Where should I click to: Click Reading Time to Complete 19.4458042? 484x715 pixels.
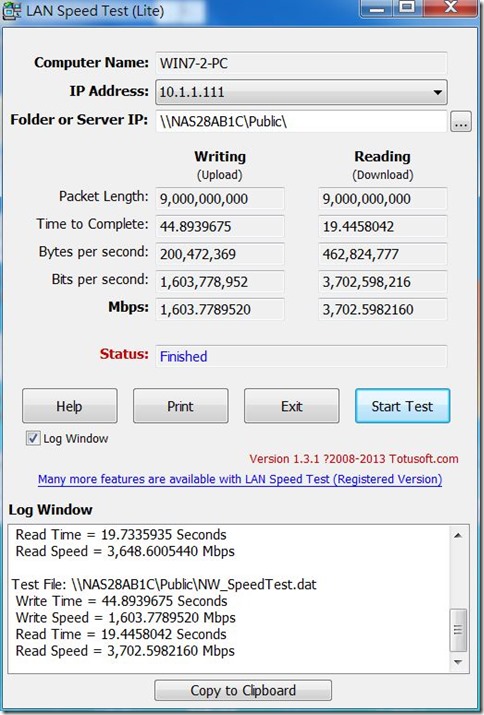coord(382,227)
